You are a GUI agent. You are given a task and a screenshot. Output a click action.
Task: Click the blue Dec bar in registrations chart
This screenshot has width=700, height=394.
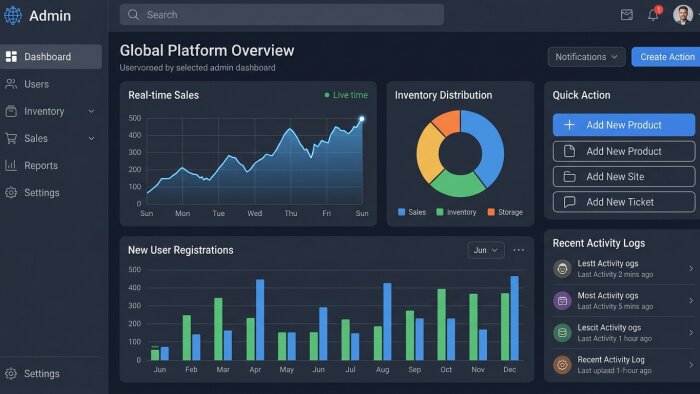[x=514, y=318]
